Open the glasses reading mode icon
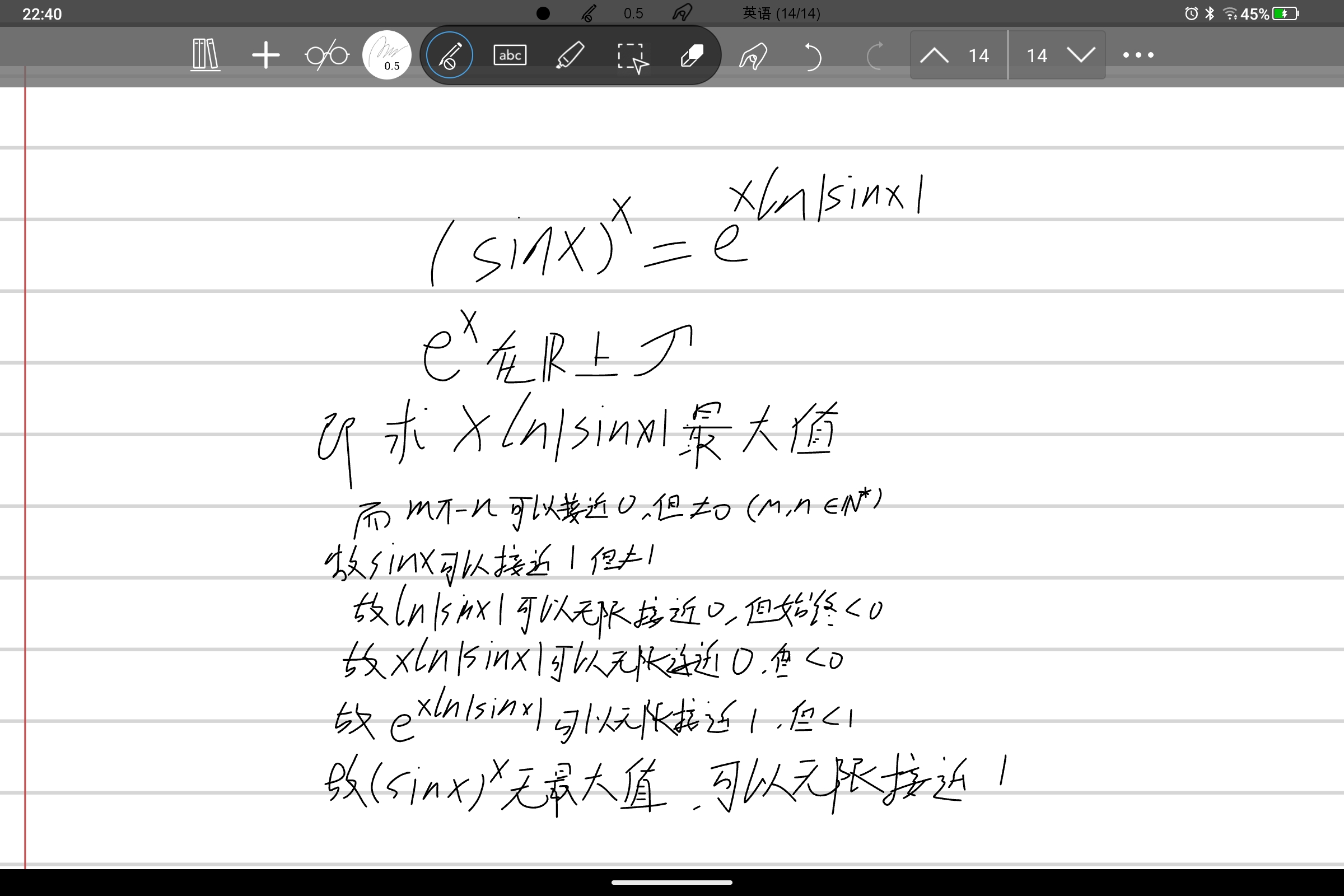The height and width of the screenshot is (896, 1344). [x=327, y=55]
